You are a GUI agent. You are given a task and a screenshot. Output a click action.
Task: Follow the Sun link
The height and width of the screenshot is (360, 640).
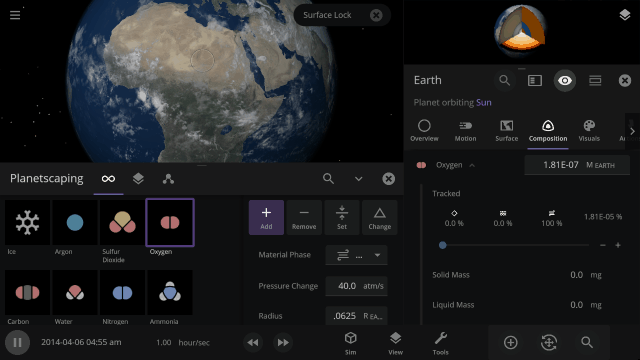point(484,102)
